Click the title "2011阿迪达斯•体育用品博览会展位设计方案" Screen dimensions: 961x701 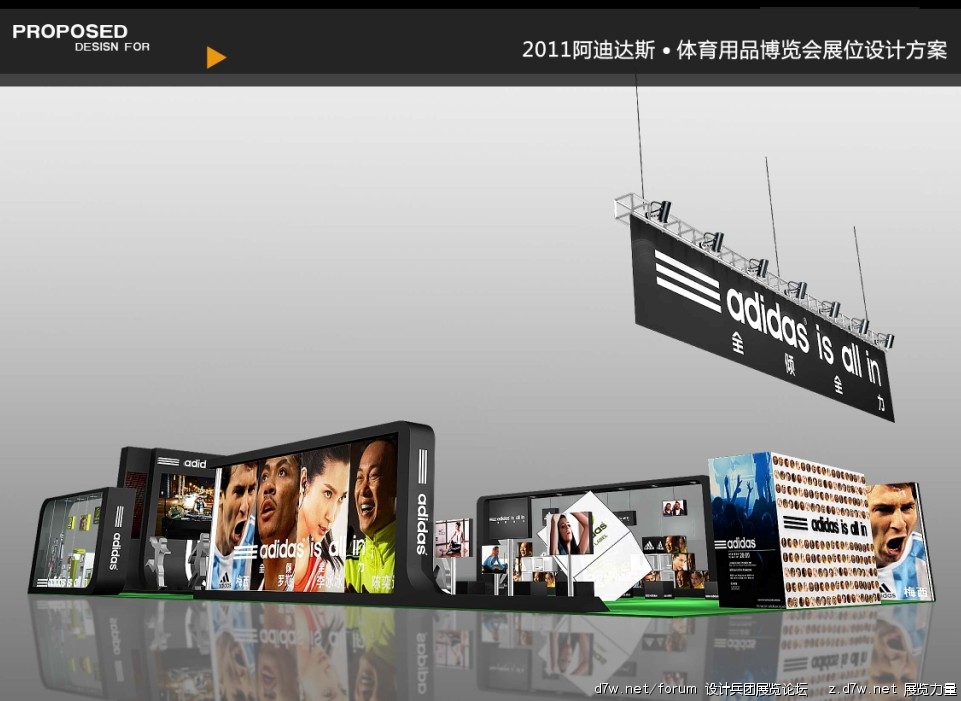pyautogui.click(x=734, y=50)
